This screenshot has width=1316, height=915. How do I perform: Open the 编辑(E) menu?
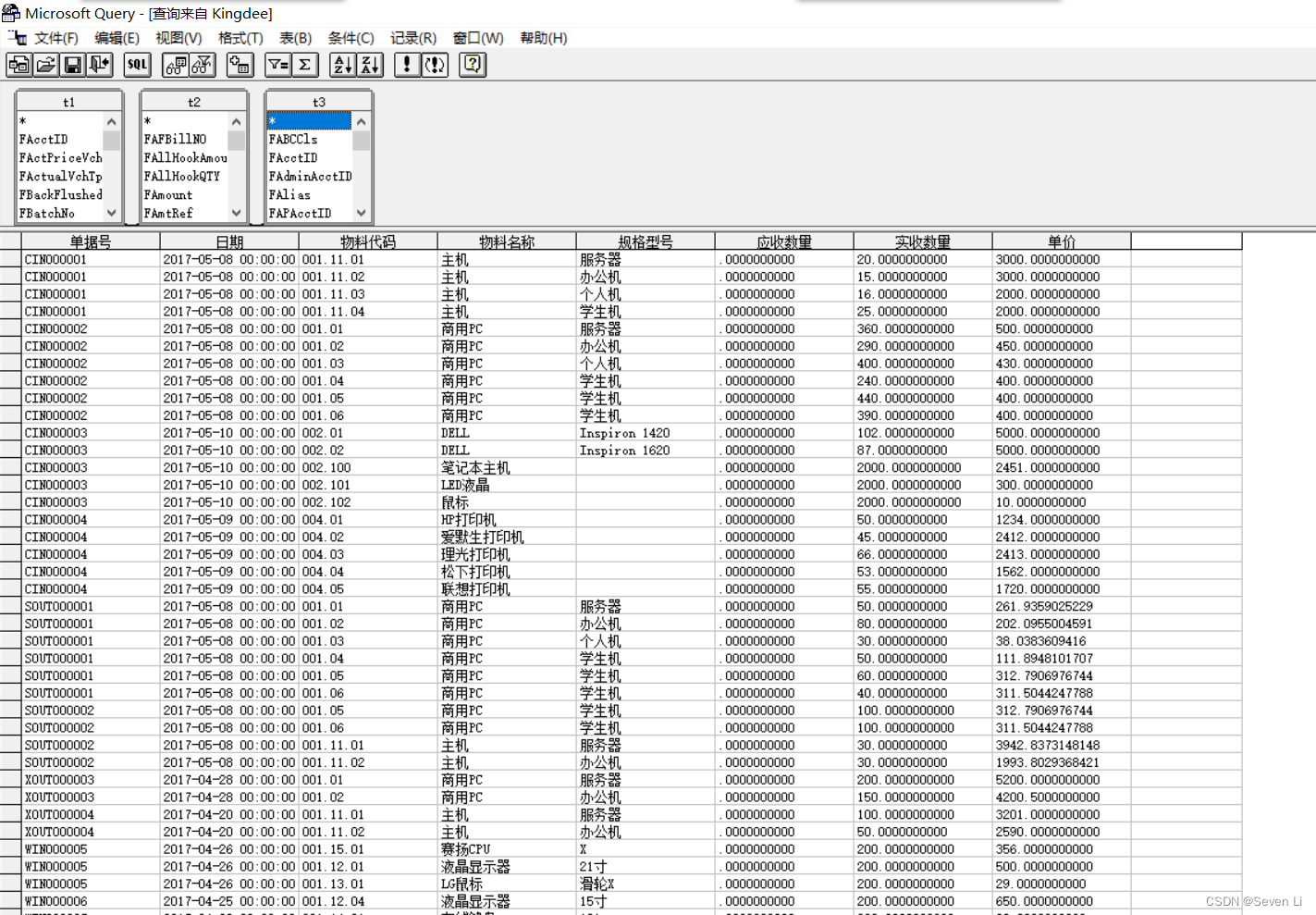117,38
